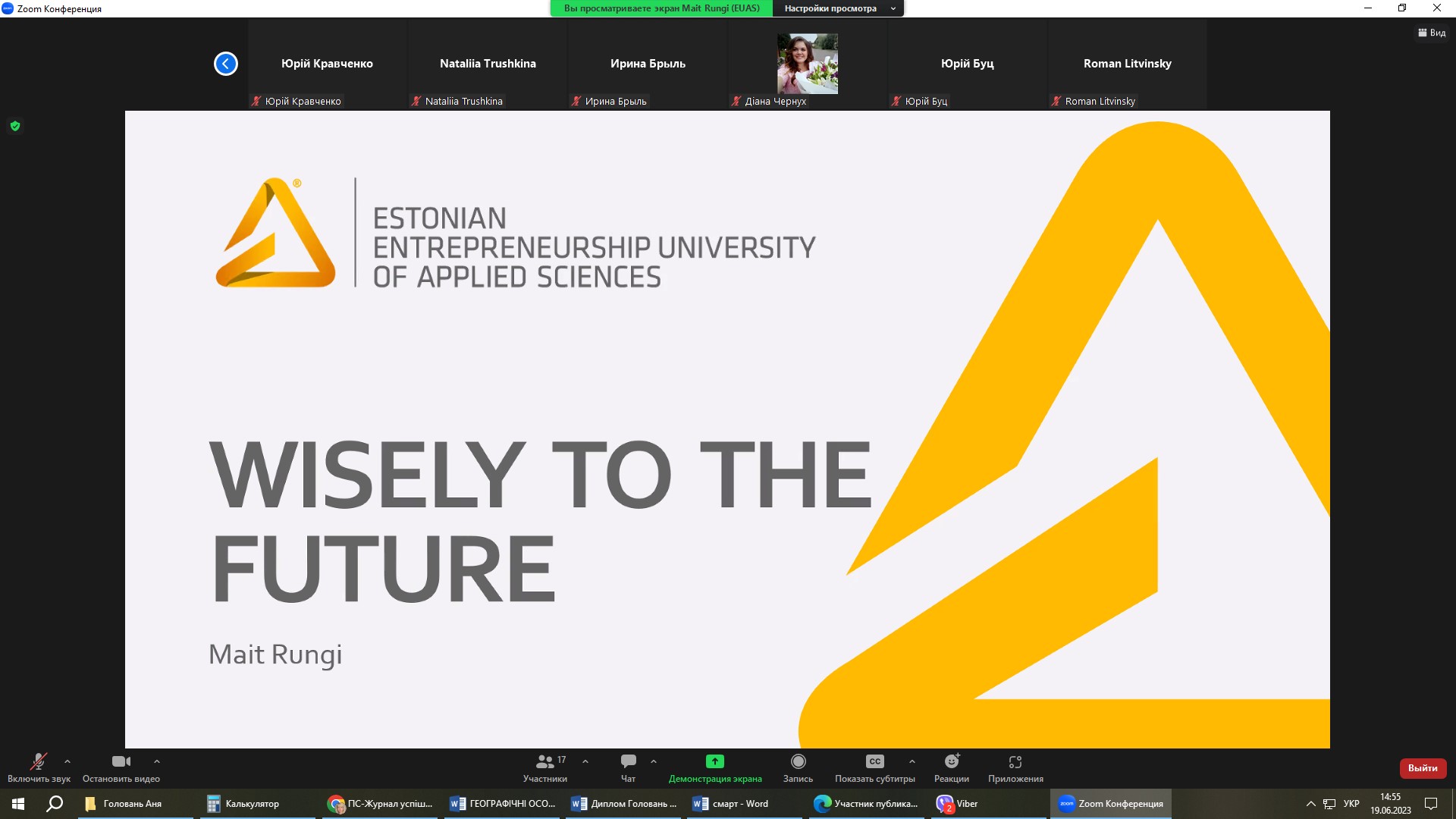Image resolution: width=1456 pixels, height=819 pixels.
Task: Leave meeting with Выйти button
Action: coord(1423,768)
